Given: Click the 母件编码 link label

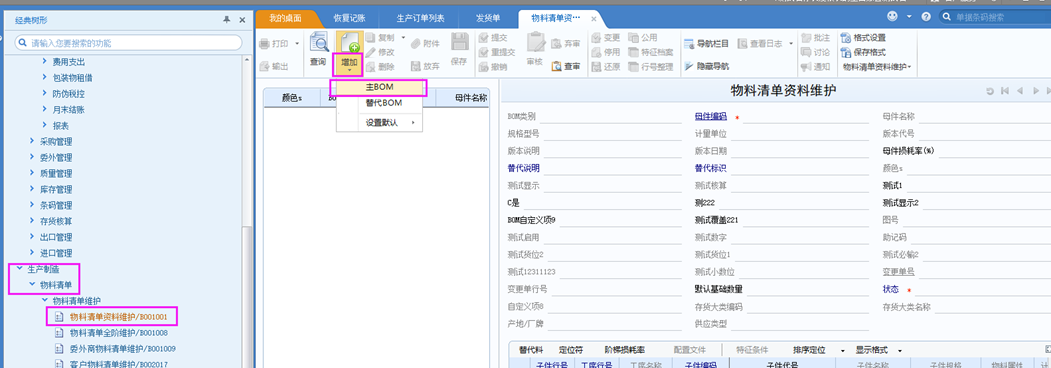Looking at the screenshot, I should click(x=710, y=117).
